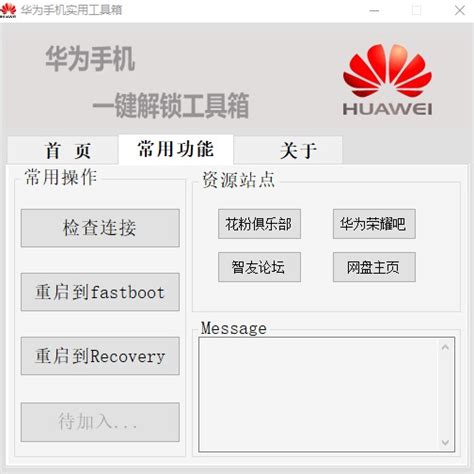Click 重启到fastboot button
The width and height of the screenshot is (474, 474).
[x=100, y=292]
